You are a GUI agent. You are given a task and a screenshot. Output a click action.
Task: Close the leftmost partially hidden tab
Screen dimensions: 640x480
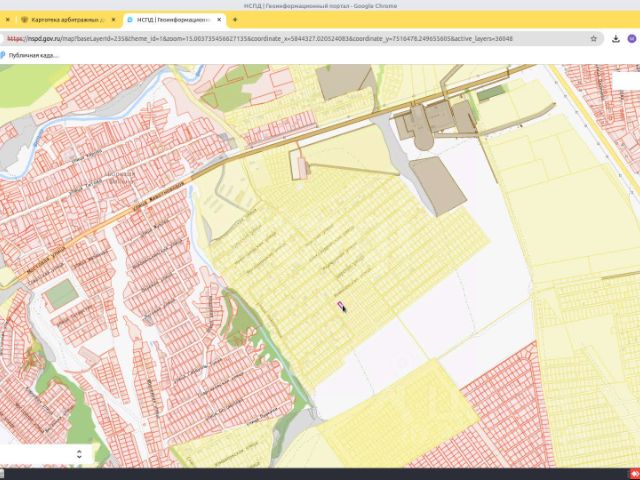tap(8, 19)
